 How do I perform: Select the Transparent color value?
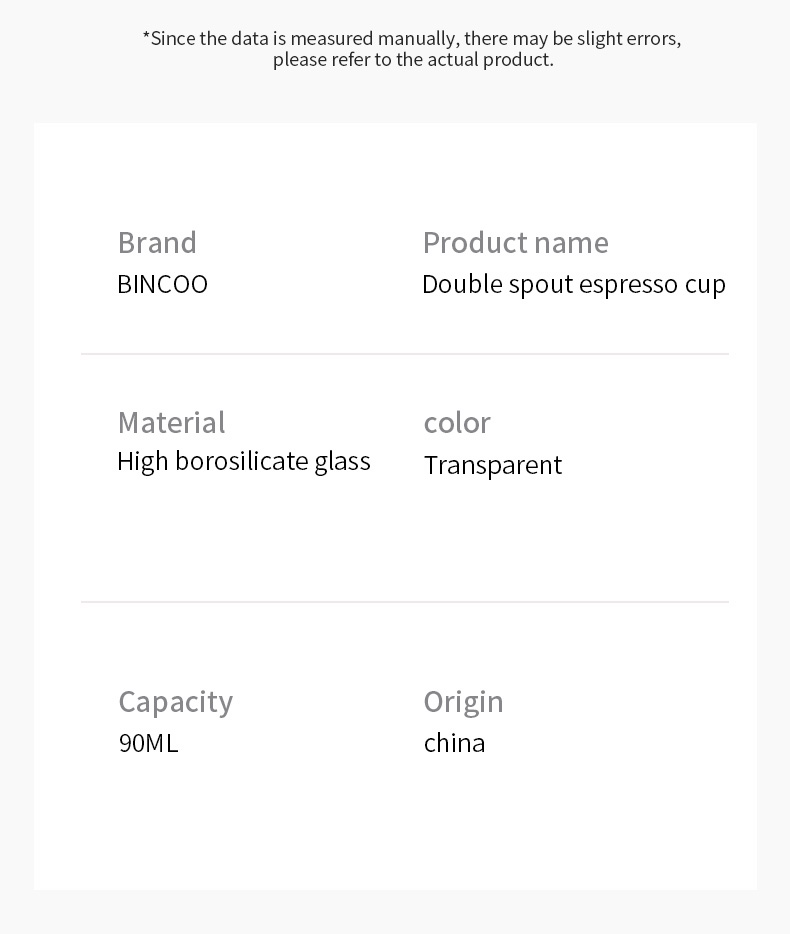[493, 466]
